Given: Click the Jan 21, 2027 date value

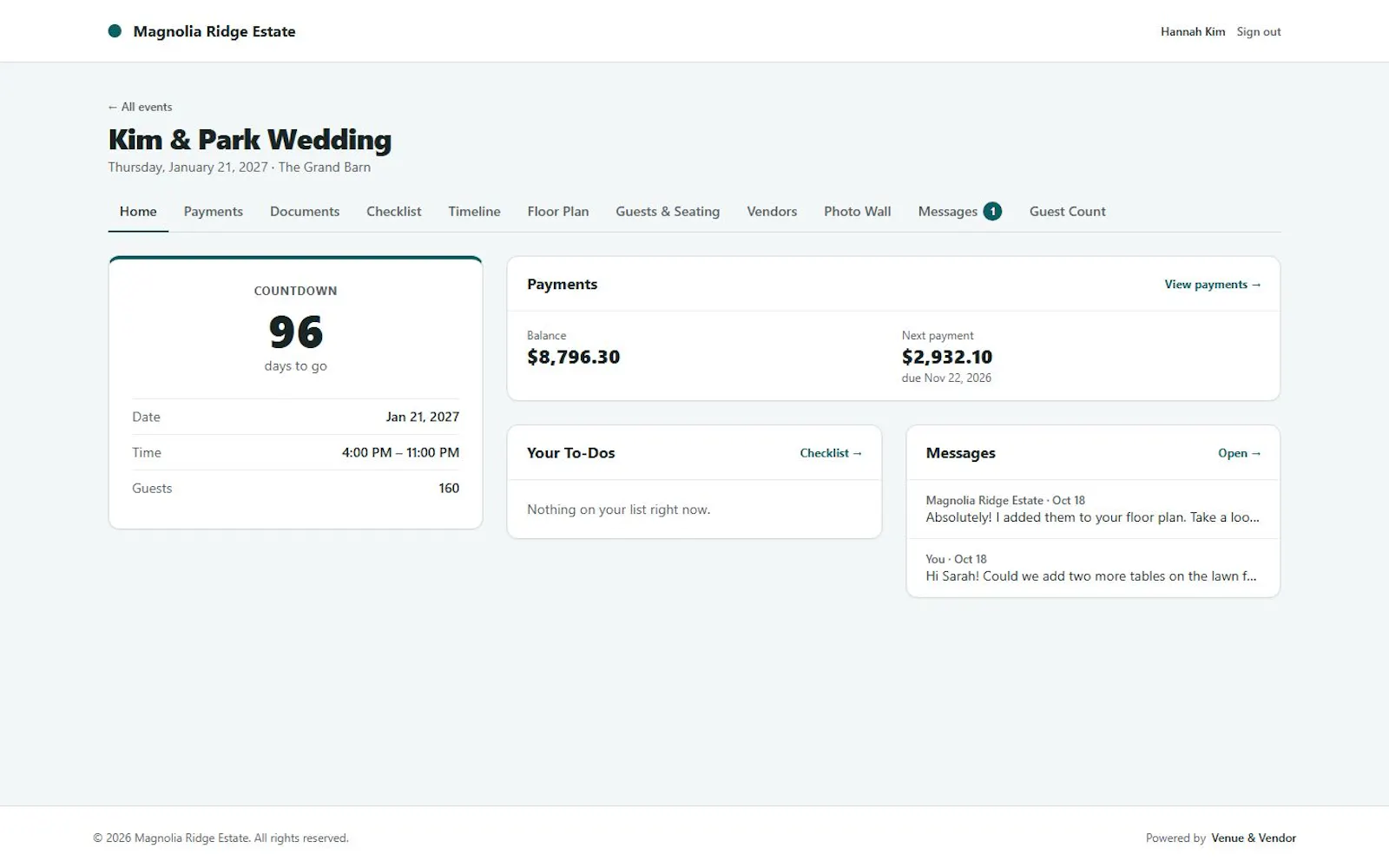Looking at the screenshot, I should point(423,417).
